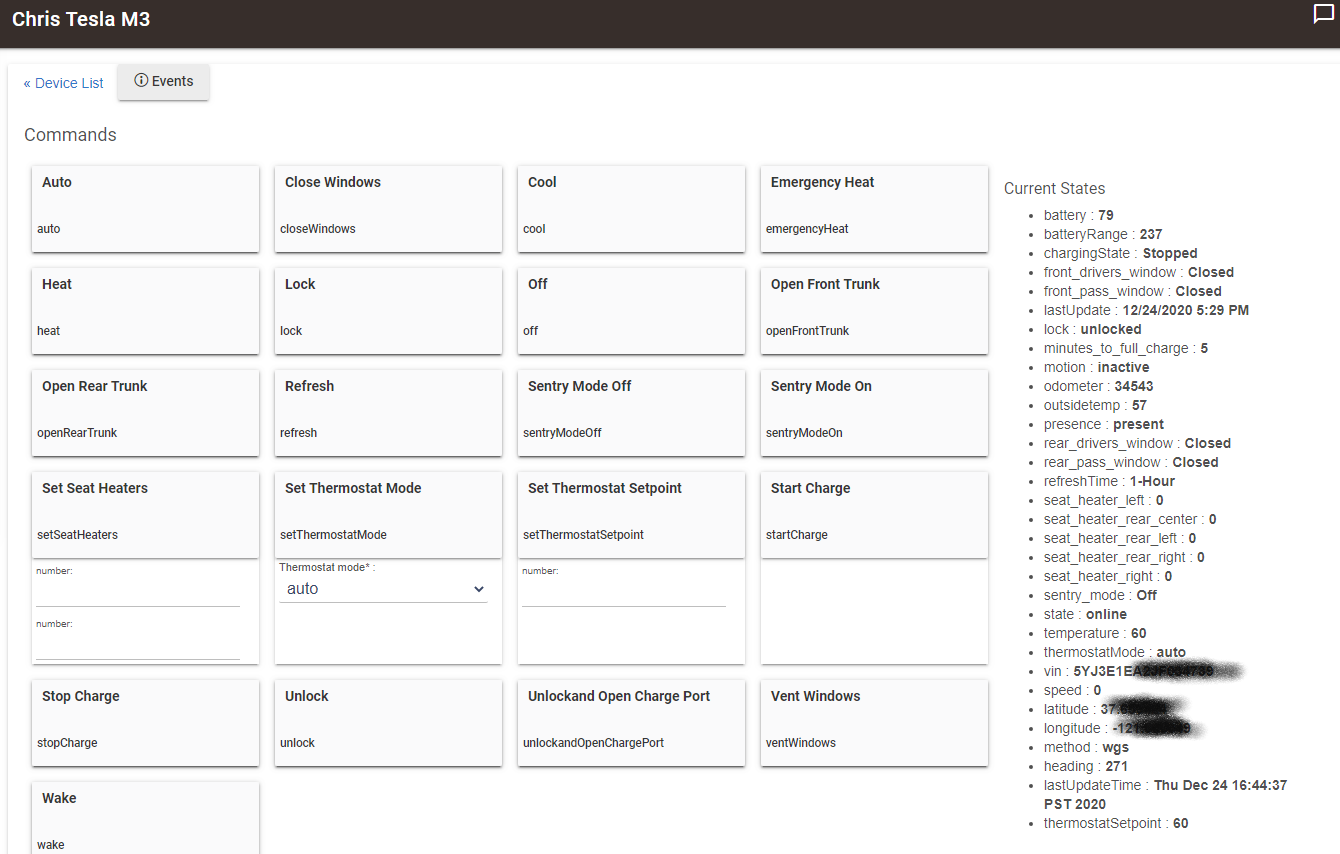The width and height of the screenshot is (1340, 854).
Task: Select the method : wgs entry
Action: coord(1086,747)
